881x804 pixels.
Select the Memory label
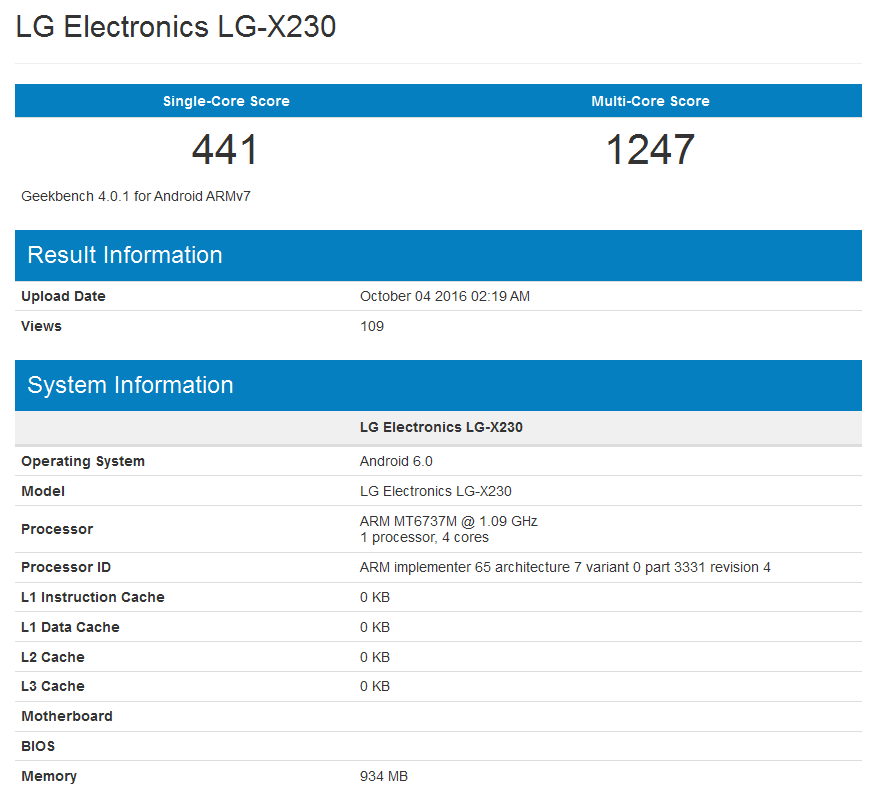coord(49,776)
